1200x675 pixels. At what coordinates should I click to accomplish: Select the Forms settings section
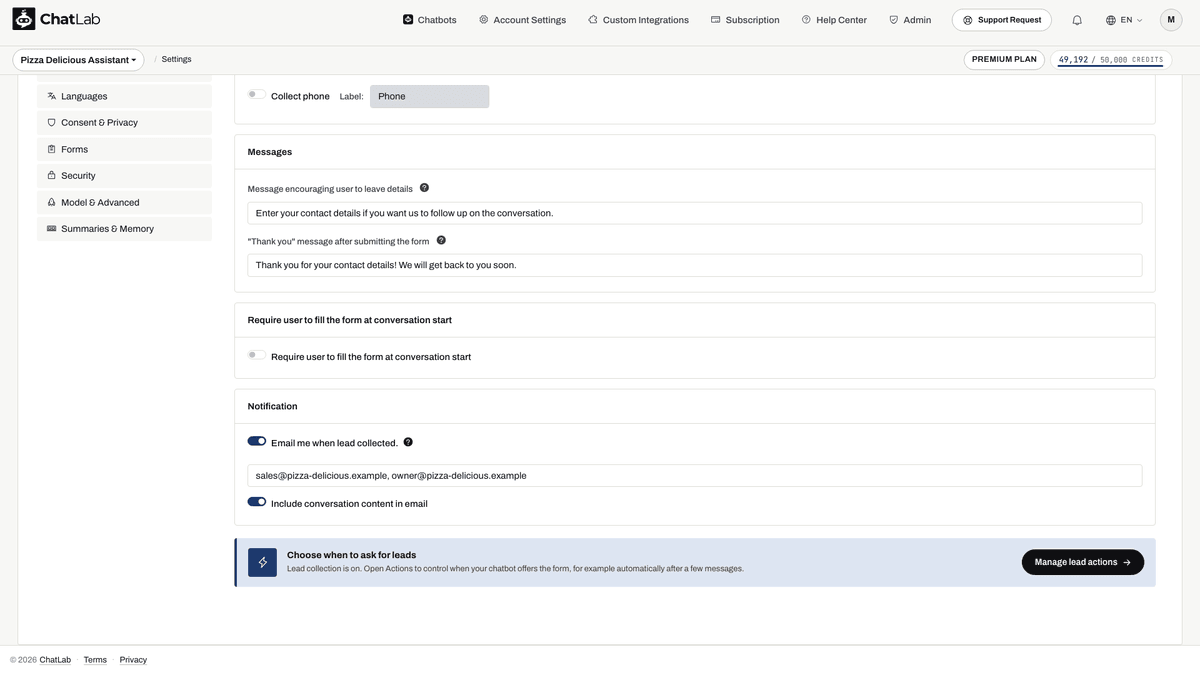(x=124, y=149)
